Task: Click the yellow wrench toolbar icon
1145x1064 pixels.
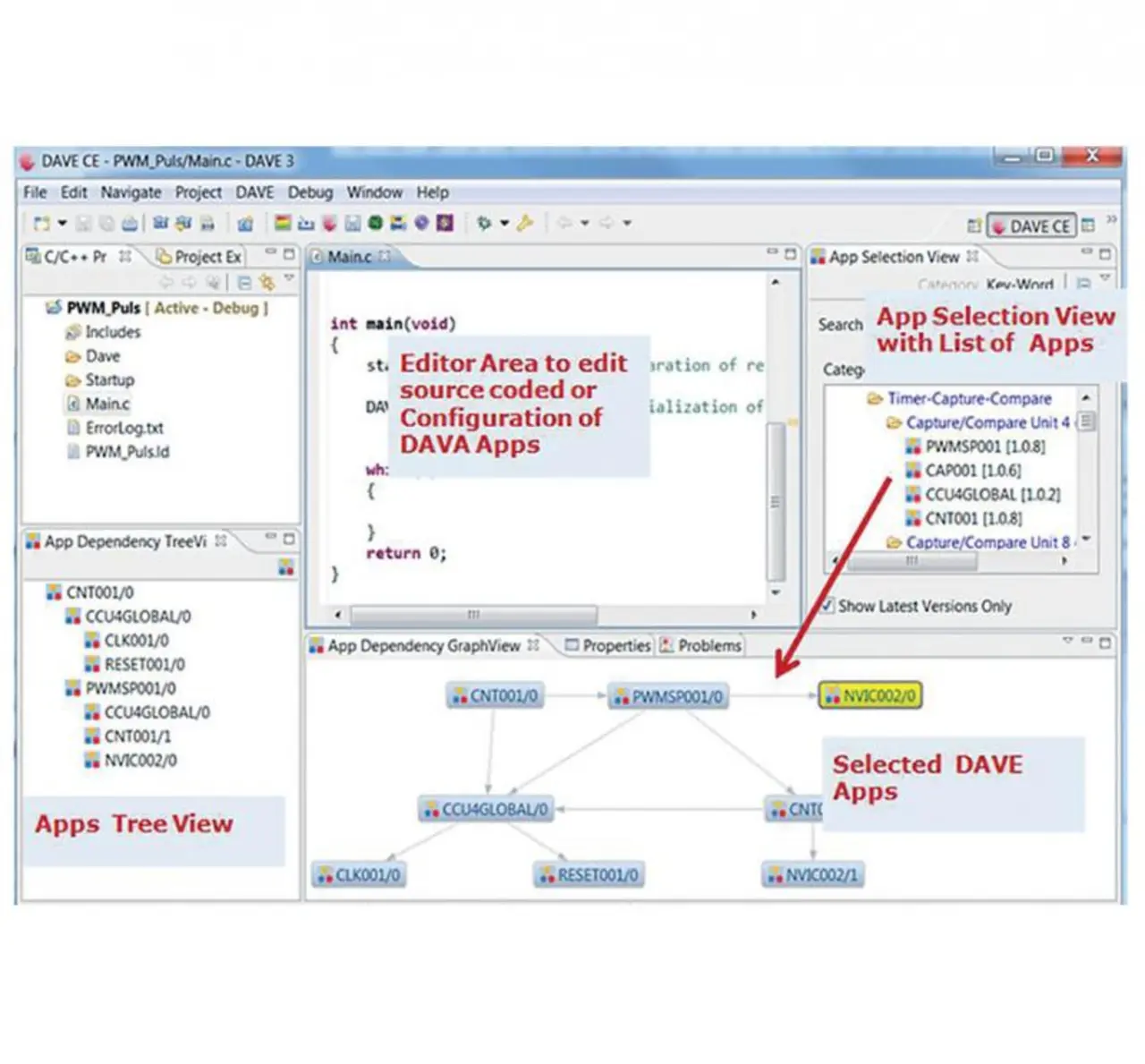Action: click(x=525, y=224)
